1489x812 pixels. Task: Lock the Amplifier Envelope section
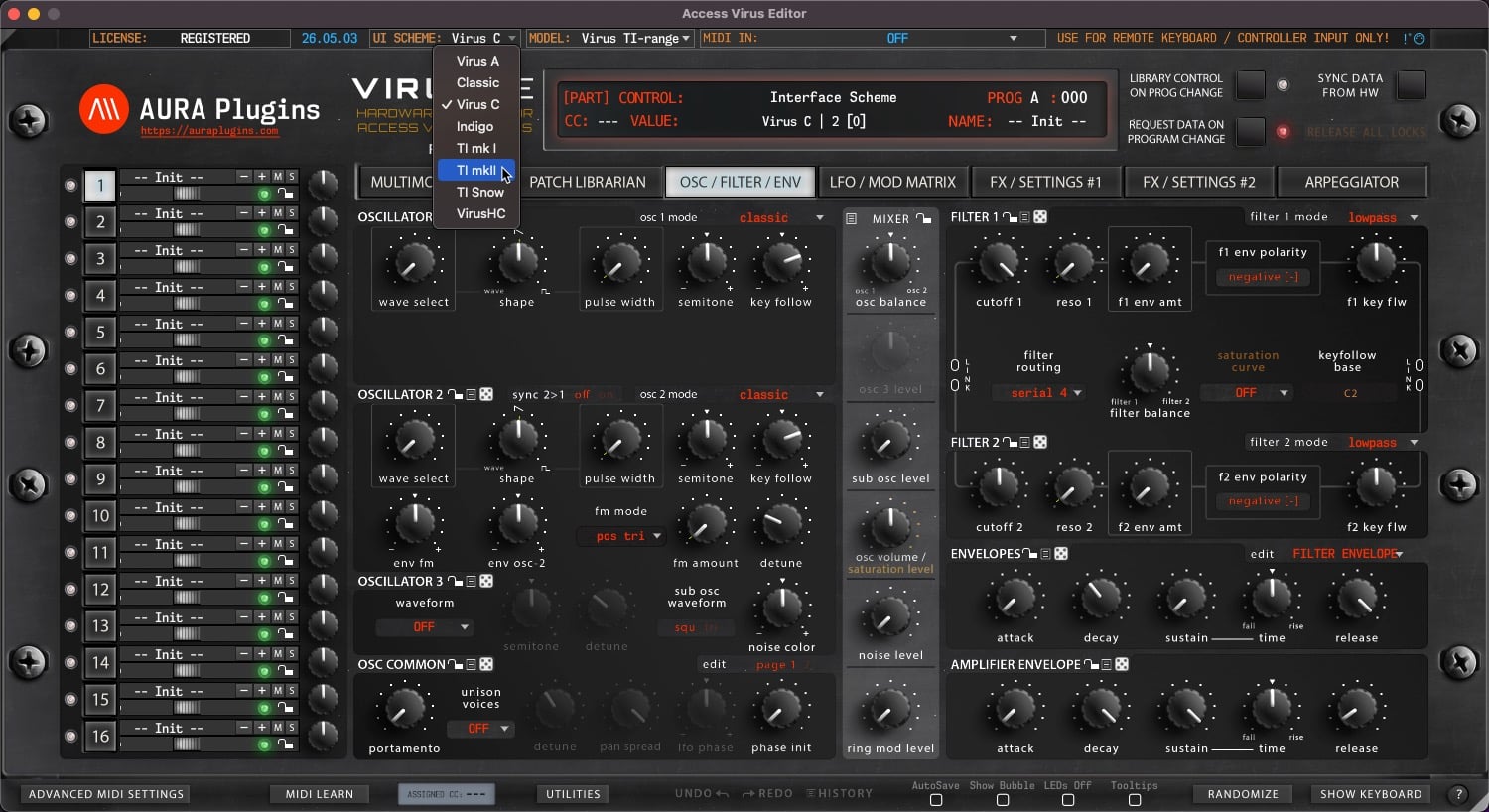(1091, 664)
